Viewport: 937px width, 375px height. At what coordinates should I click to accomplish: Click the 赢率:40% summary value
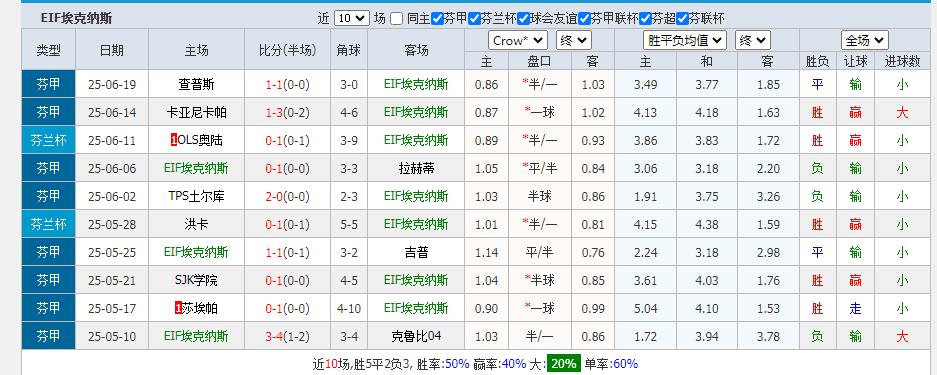coord(500,363)
